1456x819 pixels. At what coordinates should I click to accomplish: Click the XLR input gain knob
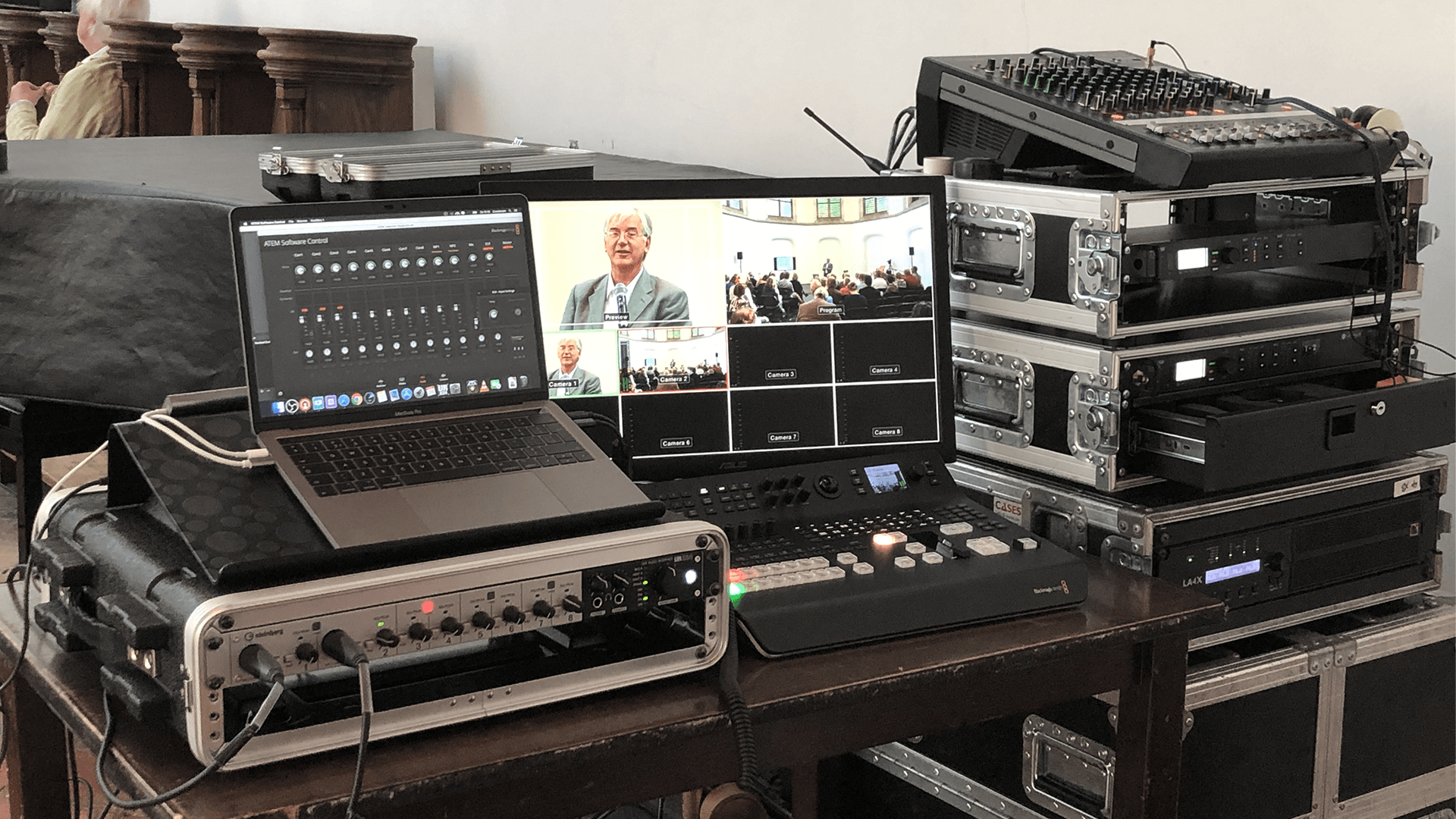tap(489, 257)
